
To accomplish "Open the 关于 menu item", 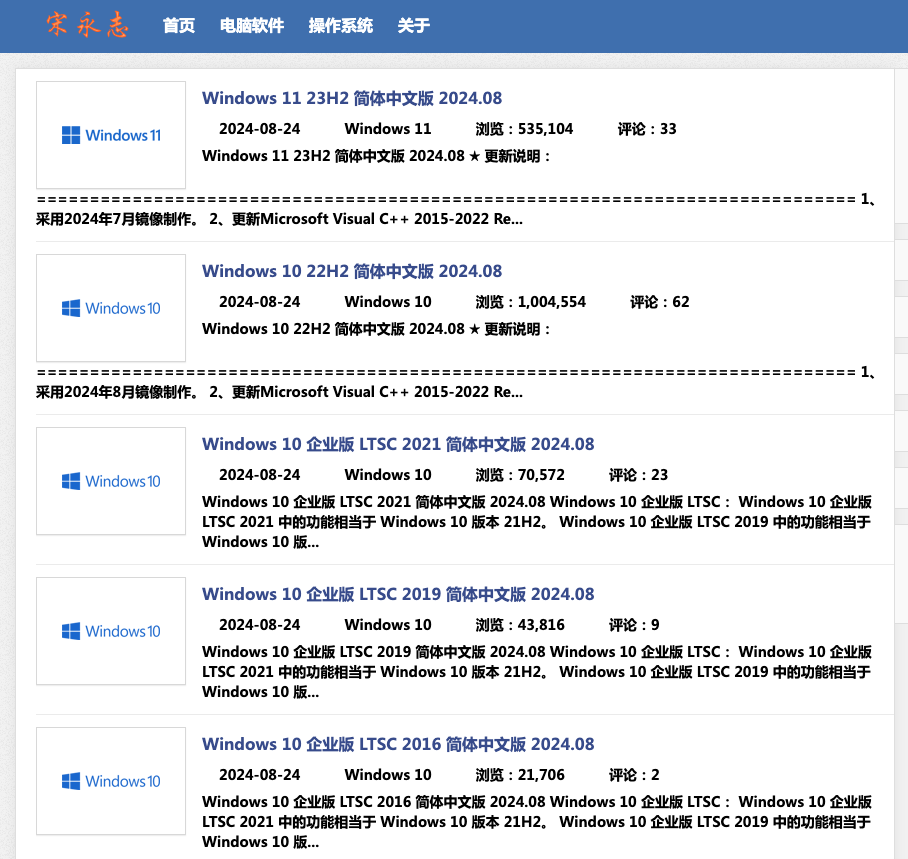I will [413, 25].
